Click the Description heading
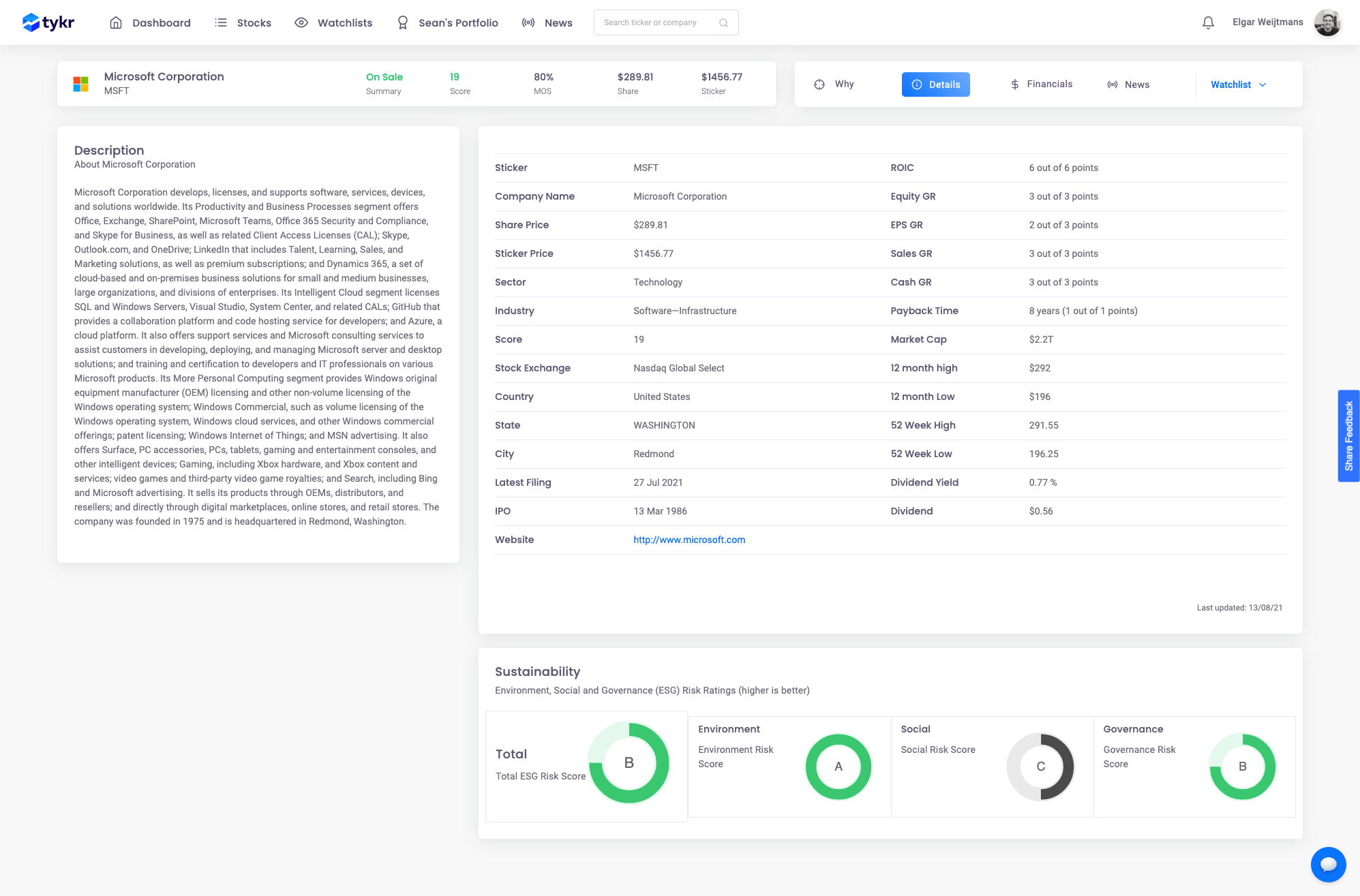 point(109,150)
